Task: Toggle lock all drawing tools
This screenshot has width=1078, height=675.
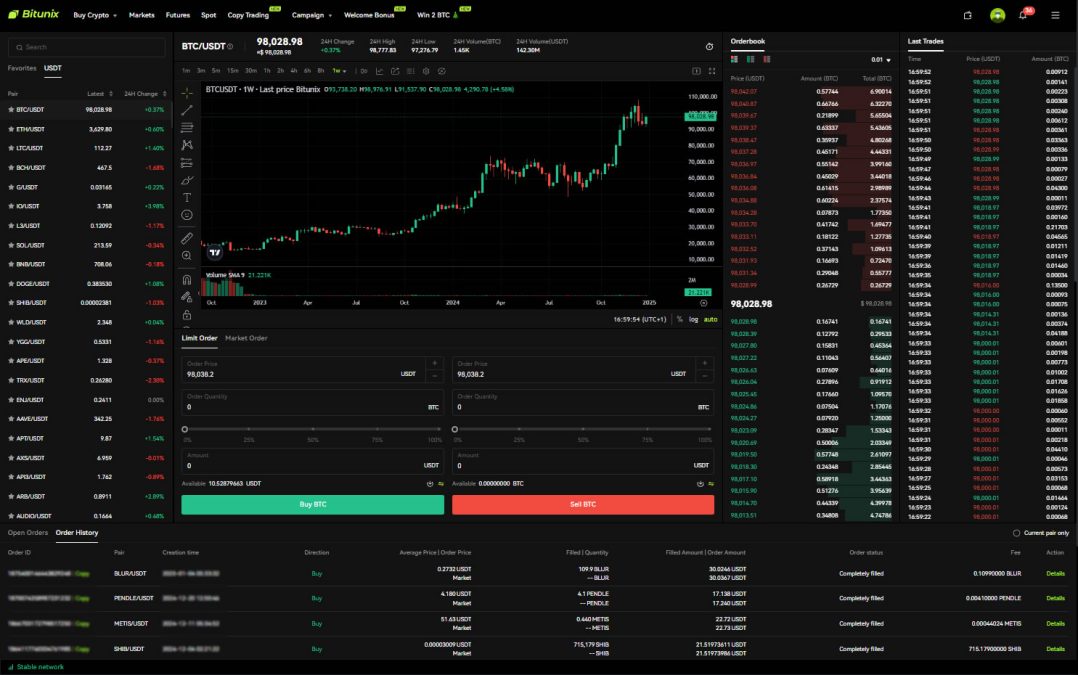Action: click(x=186, y=315)
